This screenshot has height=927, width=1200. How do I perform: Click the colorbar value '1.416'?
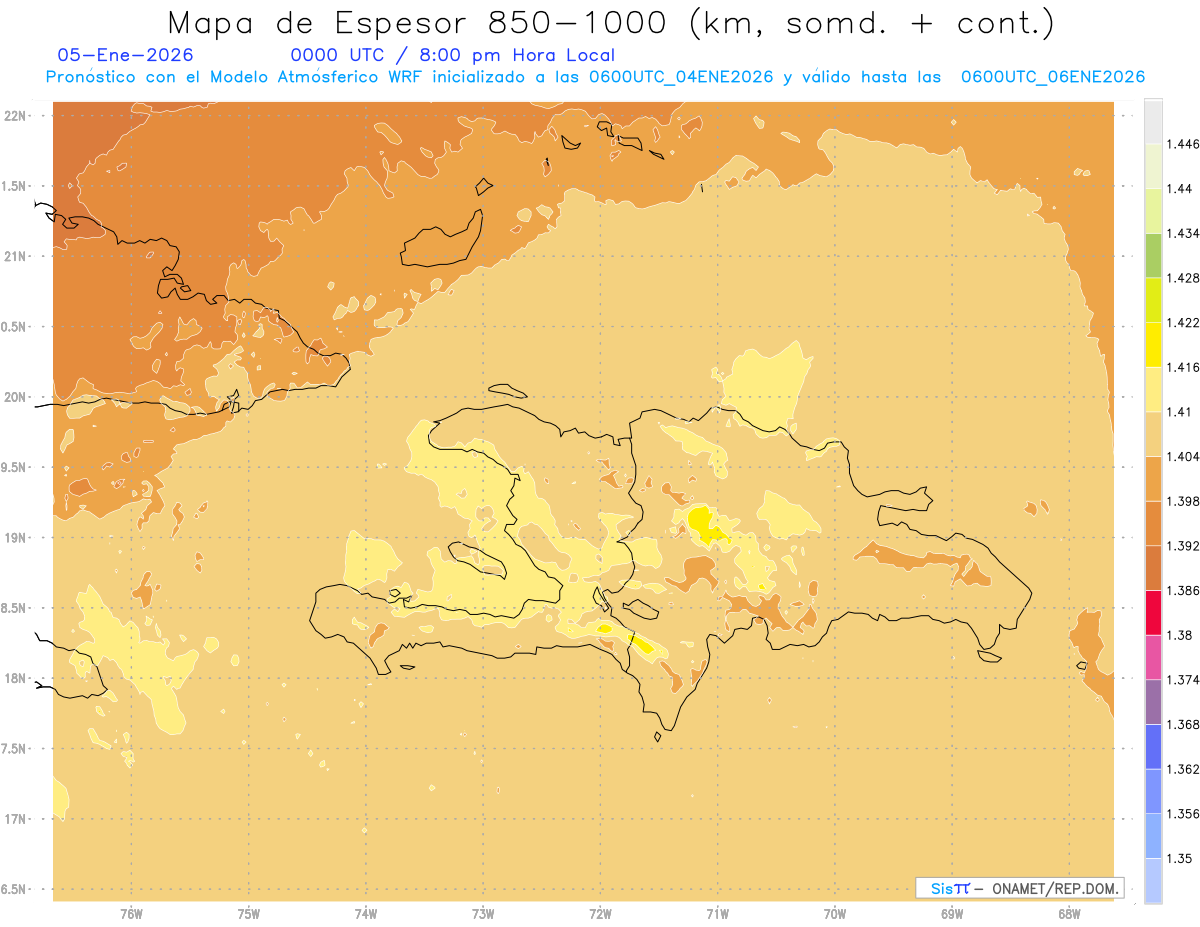click(x=1184, y=367)
